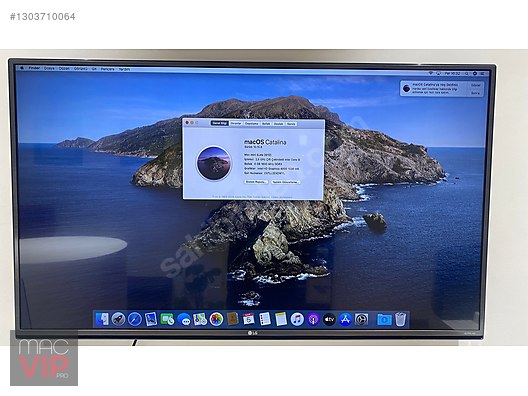528x396 pixels.
Task: Open the Finder menu
Action: click(34, 68)
